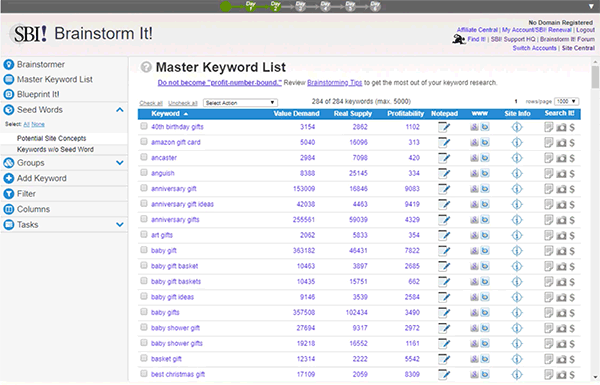Select checkbox next to anguish
Viewport: 600px width, 385px height.
pos(143,172)
